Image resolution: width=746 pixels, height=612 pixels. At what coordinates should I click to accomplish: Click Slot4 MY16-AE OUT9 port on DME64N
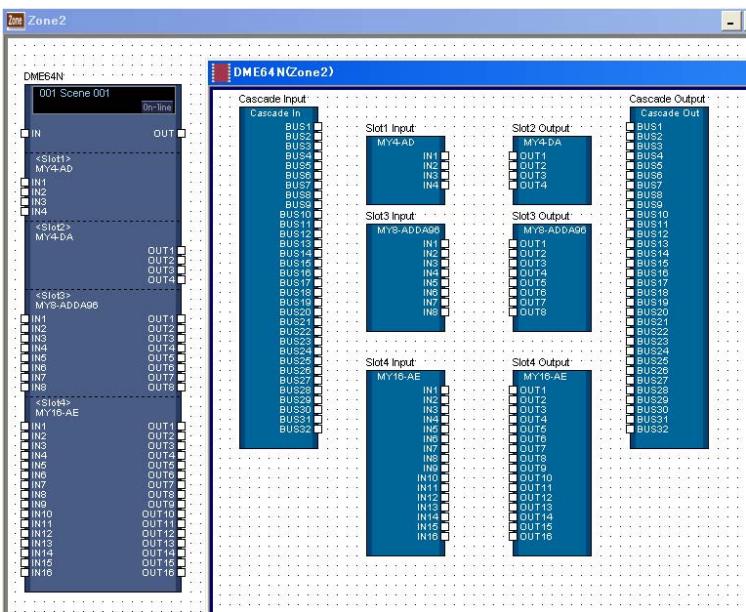(181, 504)
